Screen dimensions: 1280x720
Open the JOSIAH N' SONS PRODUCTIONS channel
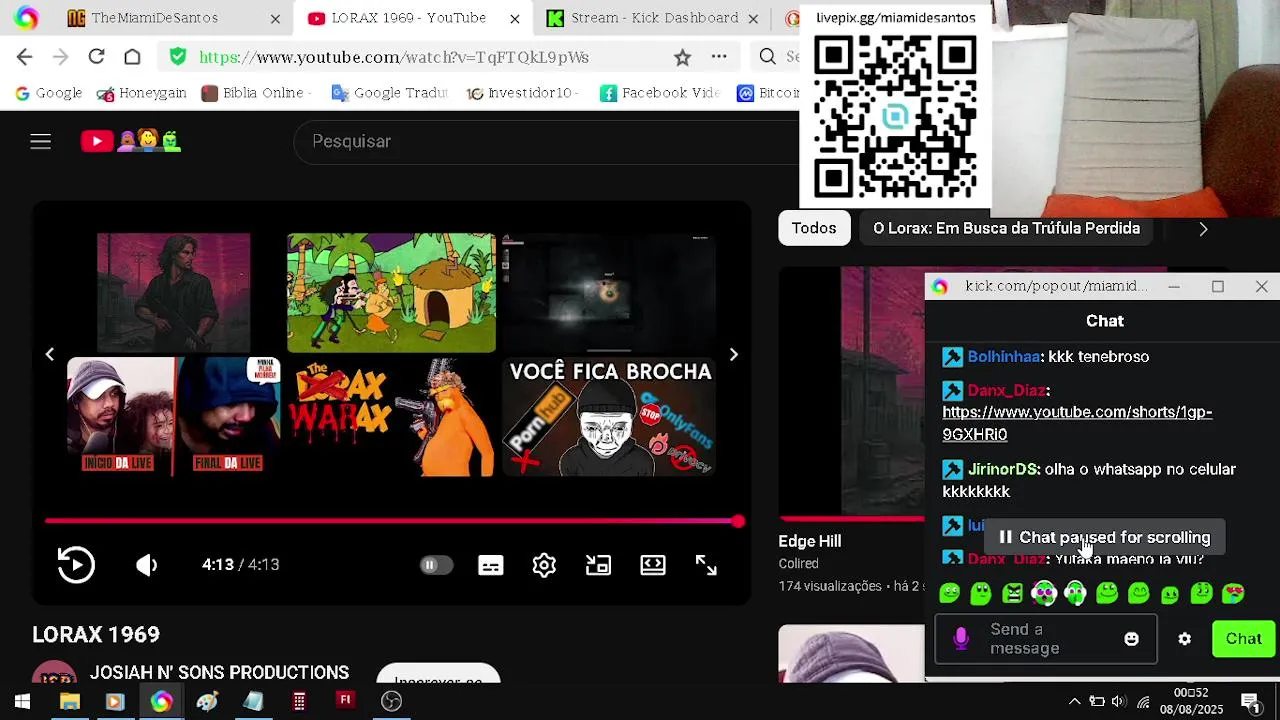219,673
